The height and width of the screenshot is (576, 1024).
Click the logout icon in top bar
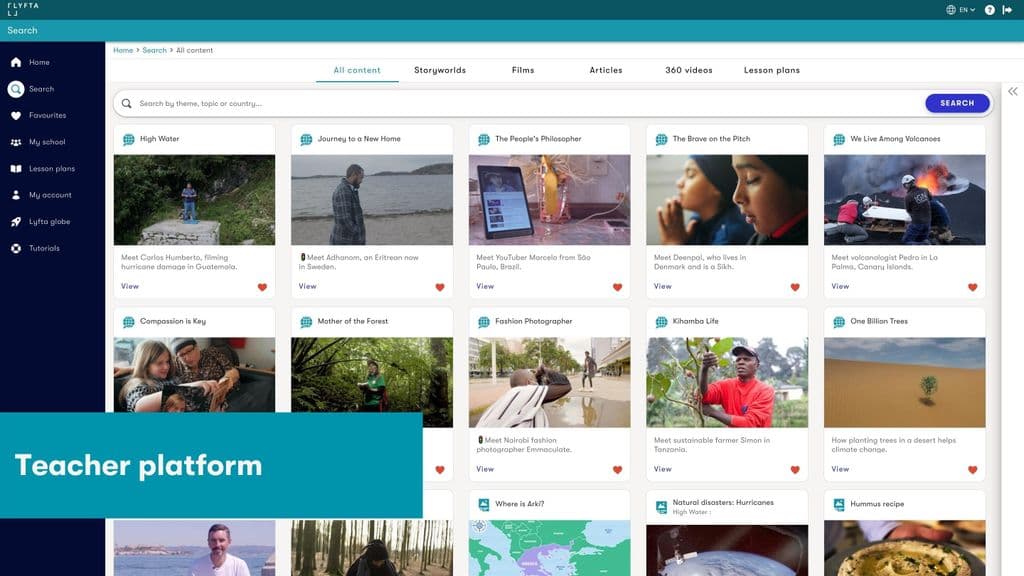(1008, 10)
